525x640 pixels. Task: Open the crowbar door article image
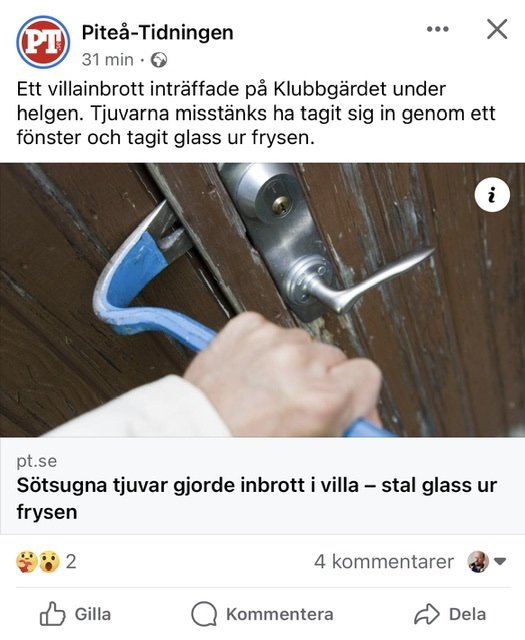(x=262, y=300)
